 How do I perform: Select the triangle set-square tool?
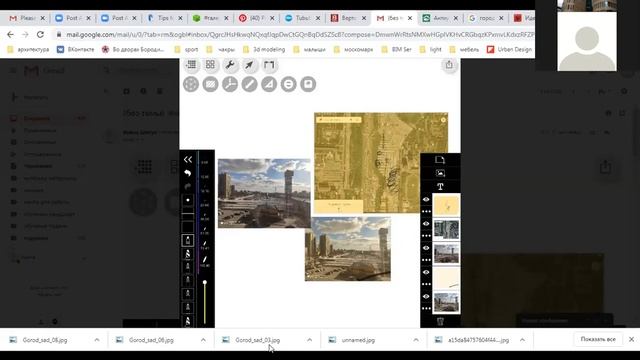click(269, 84)
